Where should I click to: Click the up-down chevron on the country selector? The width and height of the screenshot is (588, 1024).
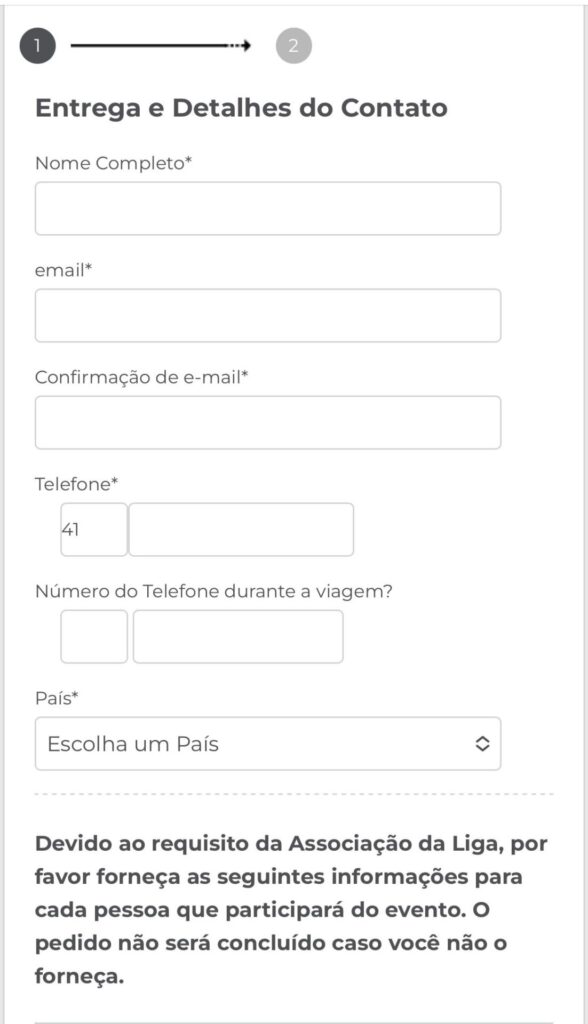(480, 743)
